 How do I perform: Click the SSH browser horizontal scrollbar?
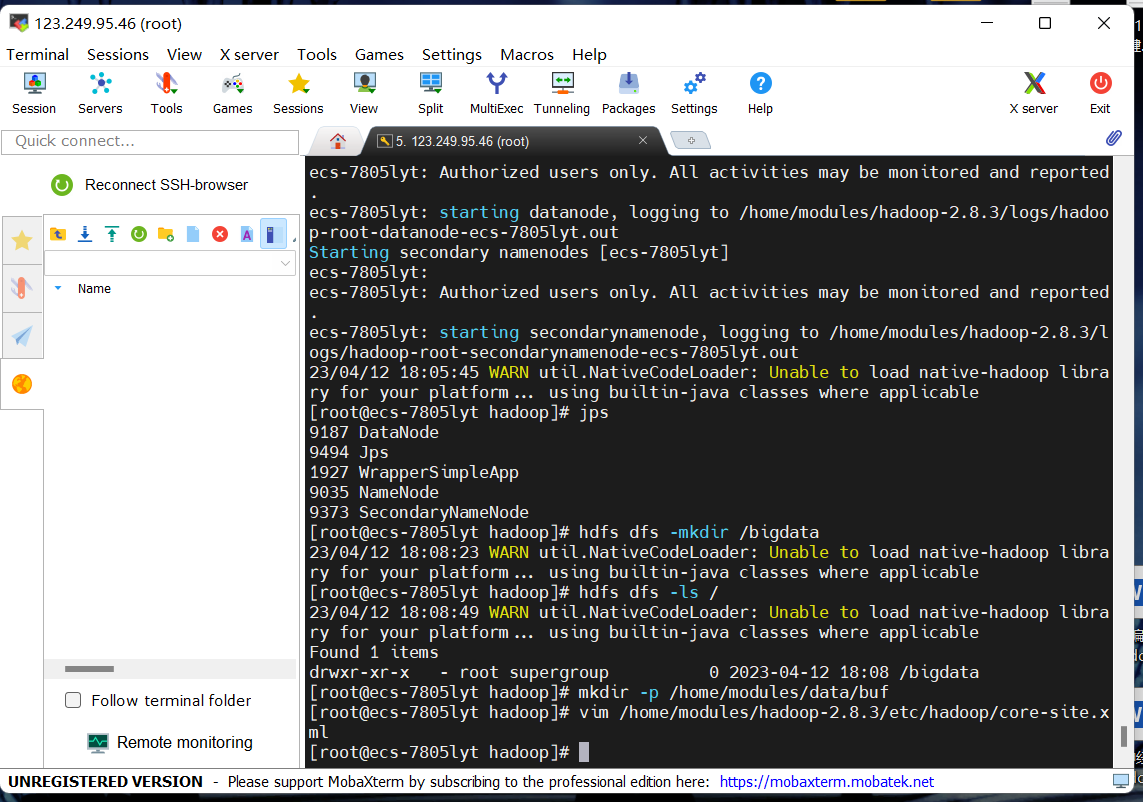89,669
